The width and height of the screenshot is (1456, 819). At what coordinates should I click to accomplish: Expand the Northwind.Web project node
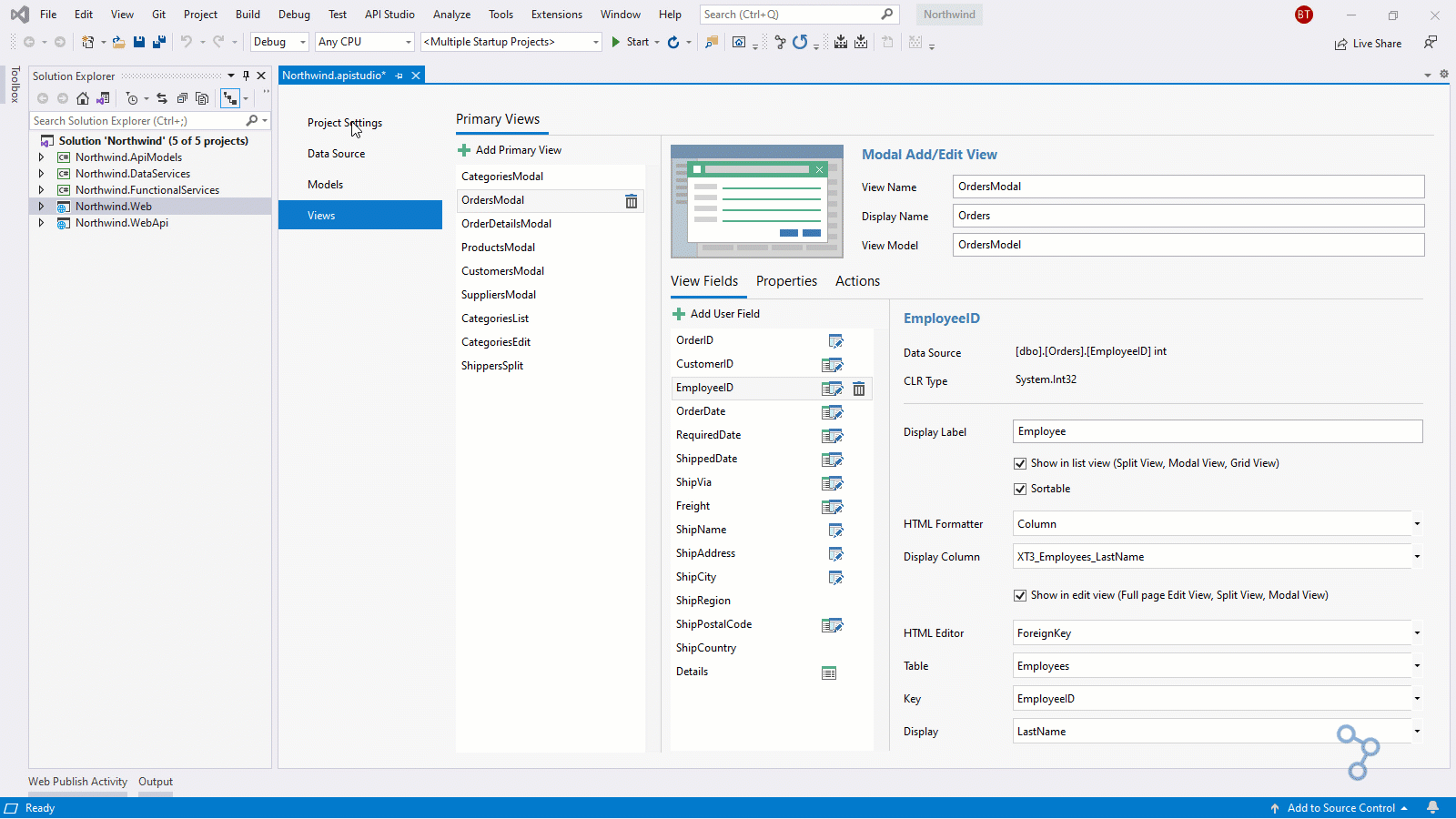[40, 206]
